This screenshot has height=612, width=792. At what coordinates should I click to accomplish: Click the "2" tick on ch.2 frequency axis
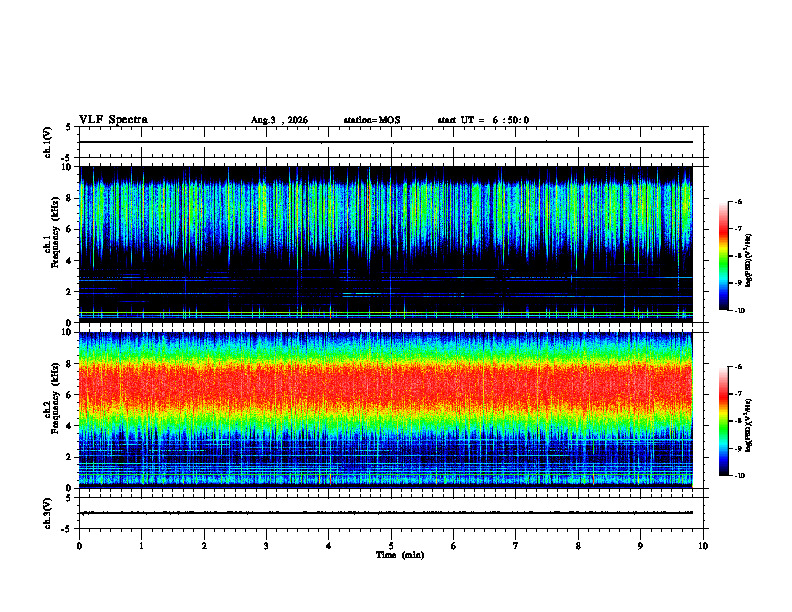click(70, 457)
